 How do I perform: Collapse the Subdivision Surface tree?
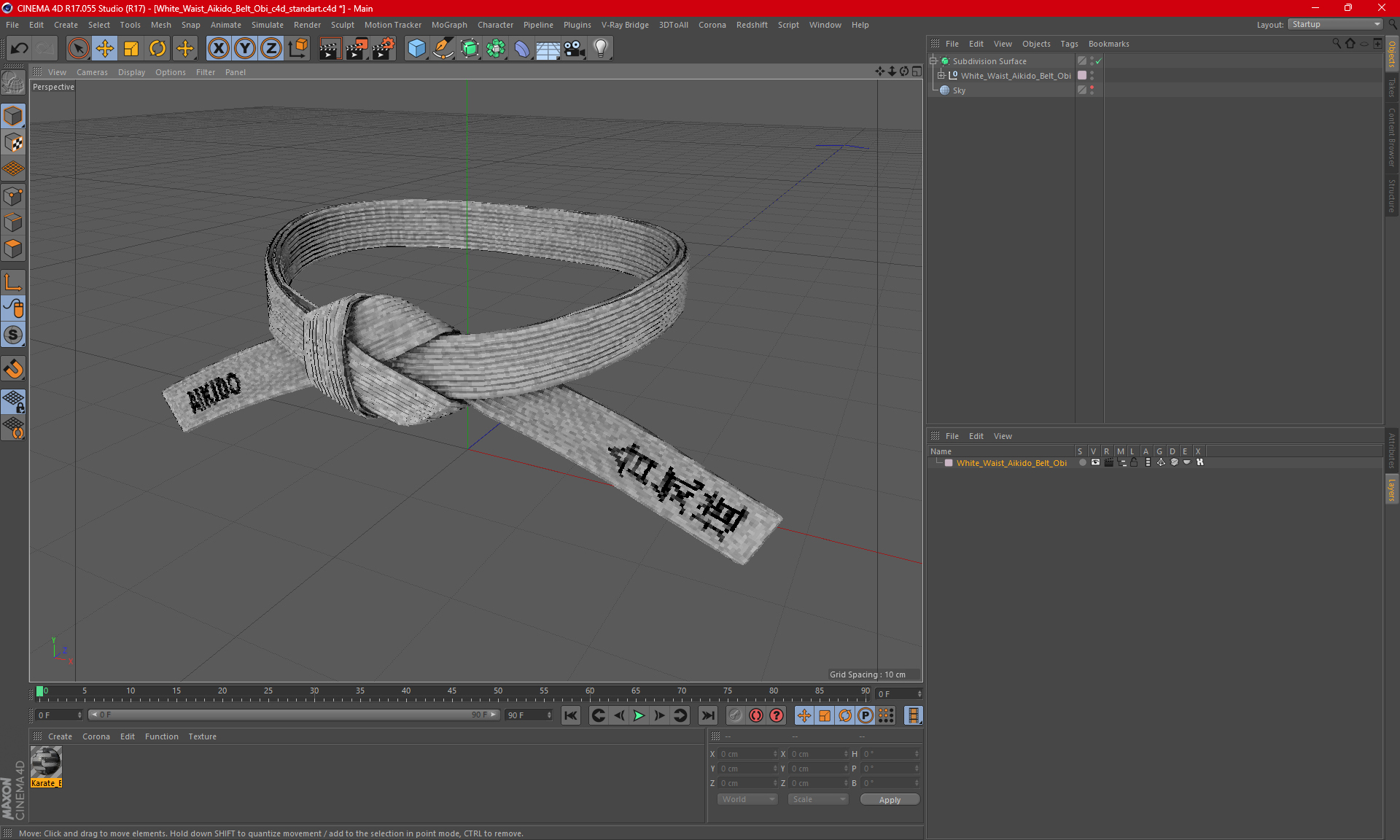click(933, 61)
